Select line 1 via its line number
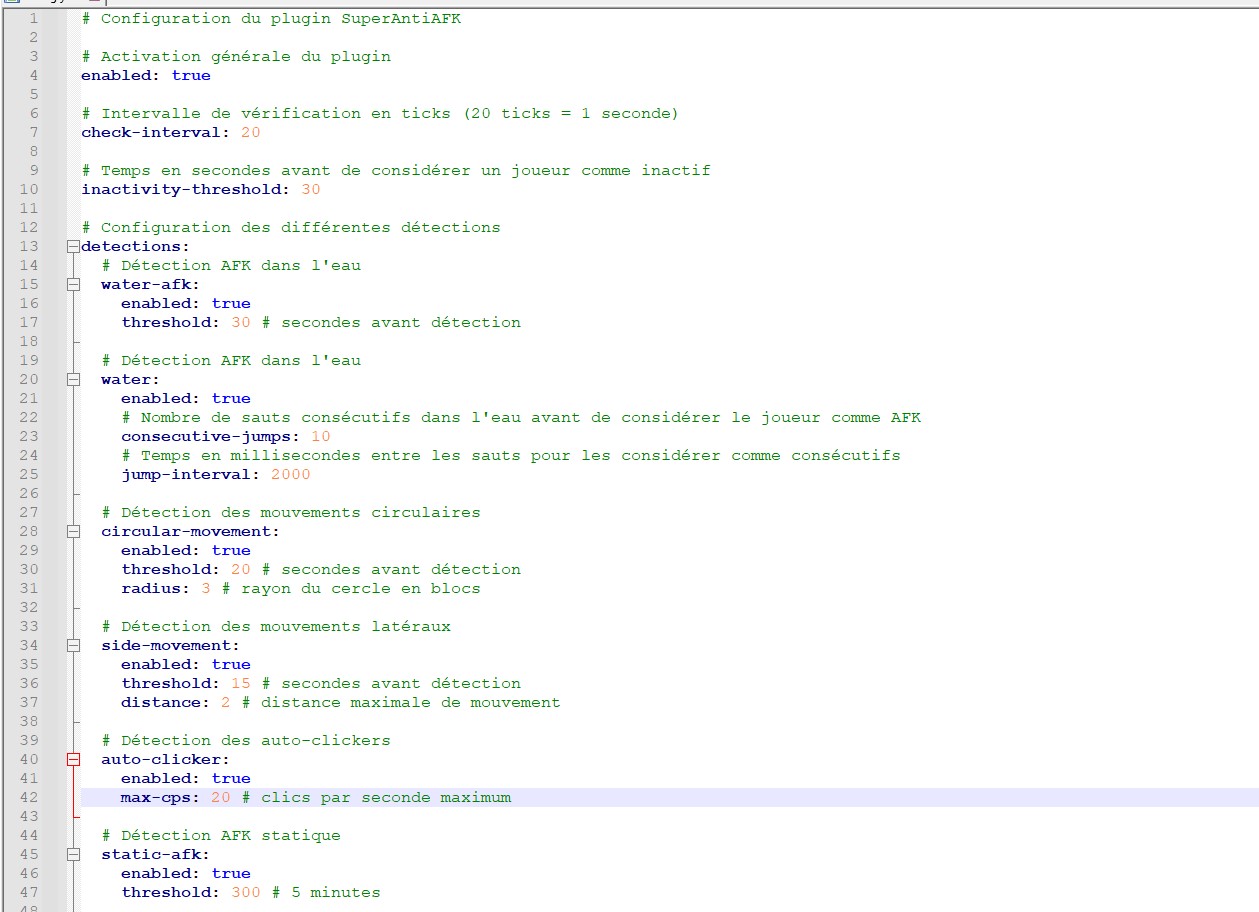 coord(35,18)
